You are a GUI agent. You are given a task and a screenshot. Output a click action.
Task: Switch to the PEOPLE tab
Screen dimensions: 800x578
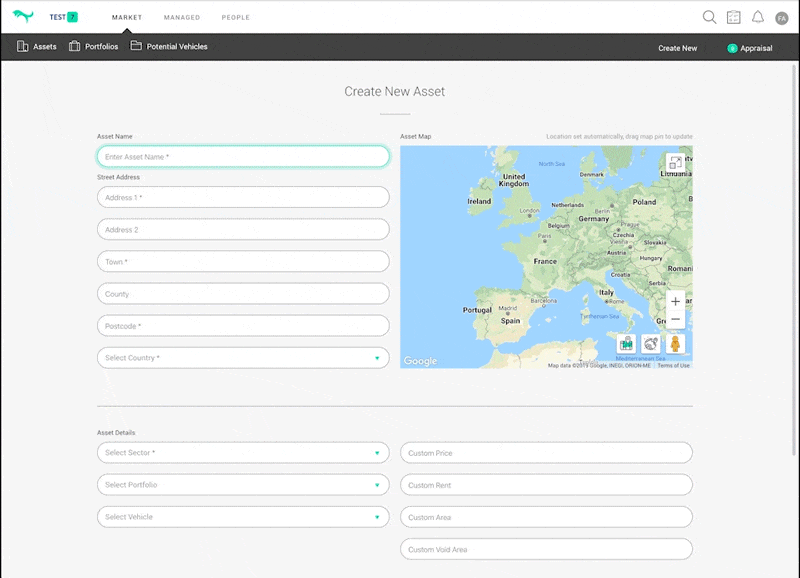(236, 17)
